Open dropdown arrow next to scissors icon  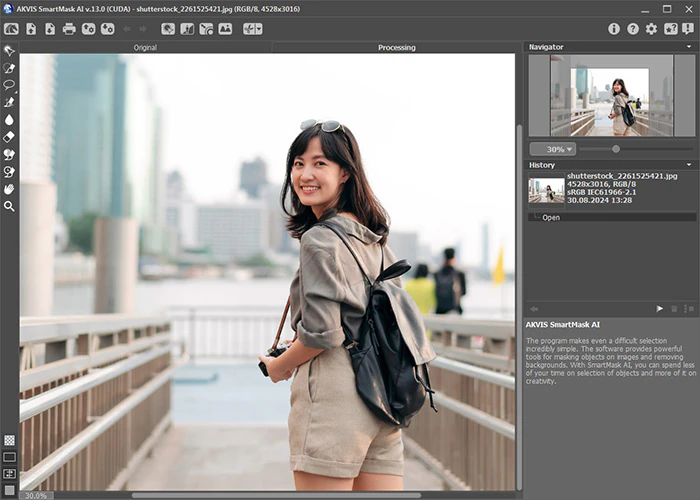[259, 29]
